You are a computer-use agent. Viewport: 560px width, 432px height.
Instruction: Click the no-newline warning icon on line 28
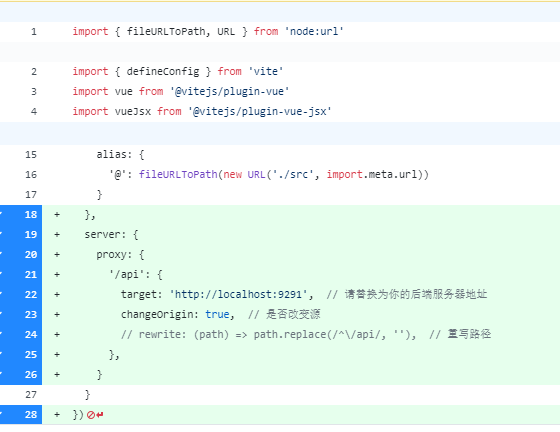[91, 415]
